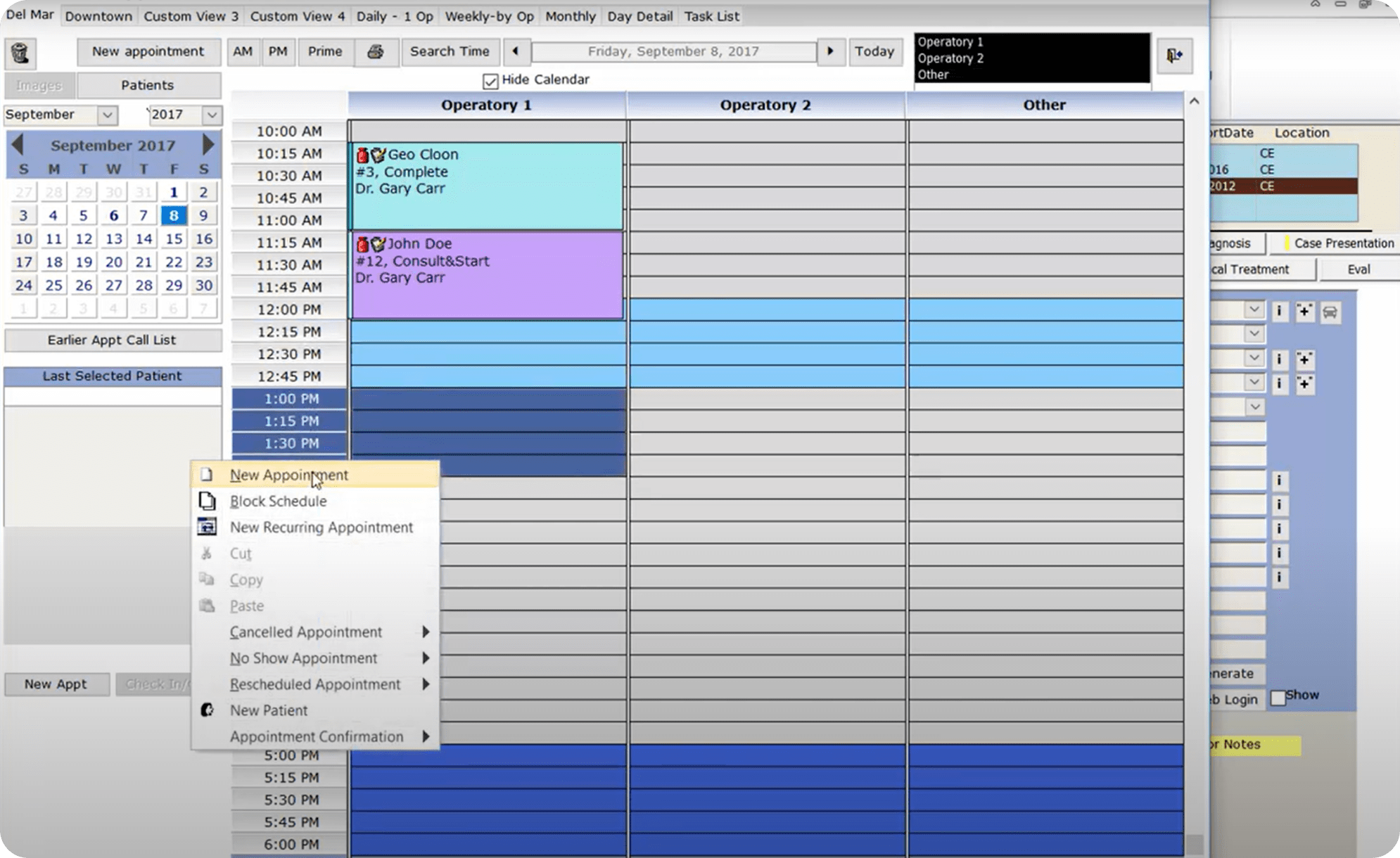
Task: Go to next month in mini calendar
Action: click(208, 145)
